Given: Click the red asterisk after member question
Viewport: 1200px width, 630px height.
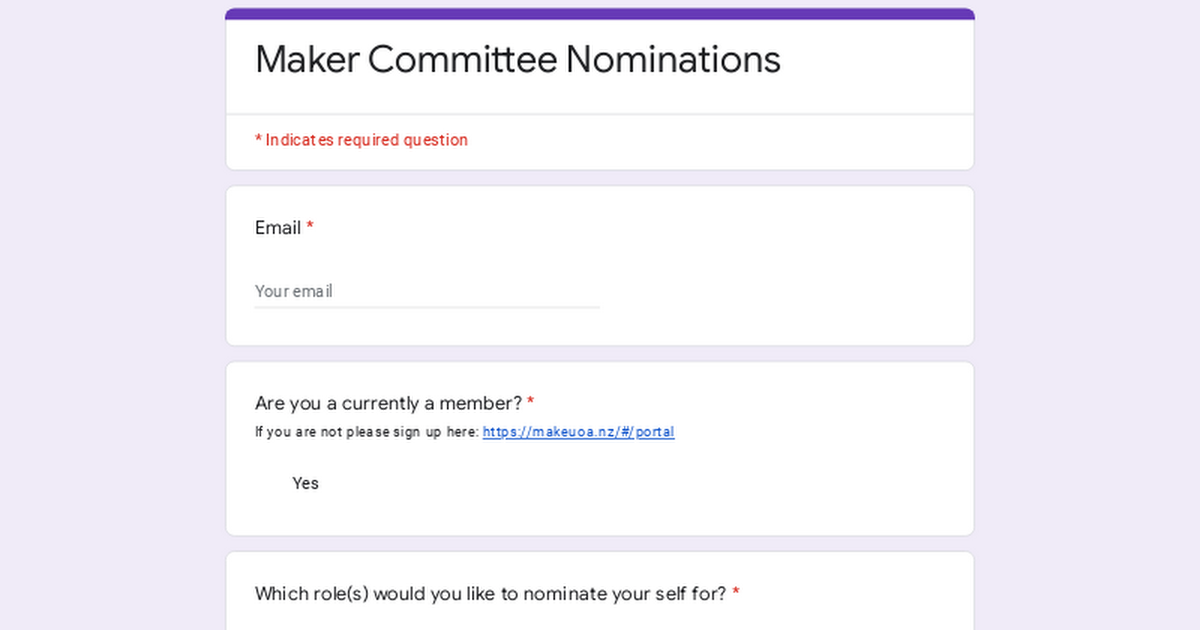Looking at the screenshot, I should 531,403.
